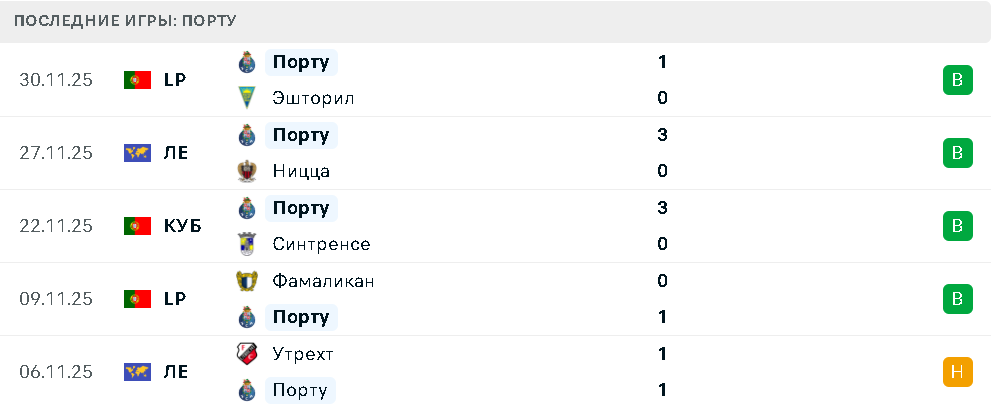Click Porto crest in the 30.11.25 match
Screen dimensions: 991x406
[x=247, y=62]
